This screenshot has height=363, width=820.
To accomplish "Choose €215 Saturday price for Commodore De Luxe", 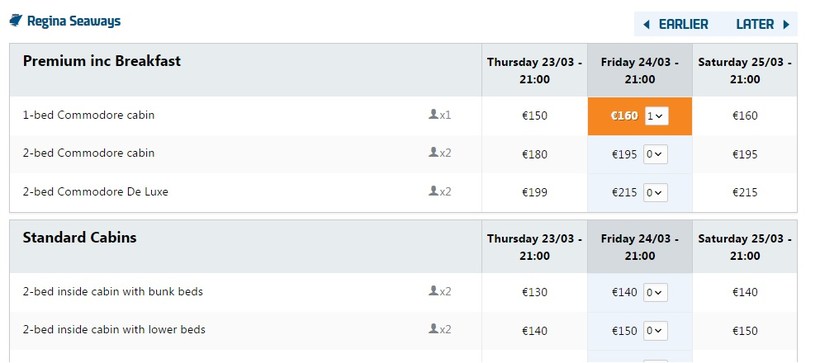I will click(x=745, y=192).
